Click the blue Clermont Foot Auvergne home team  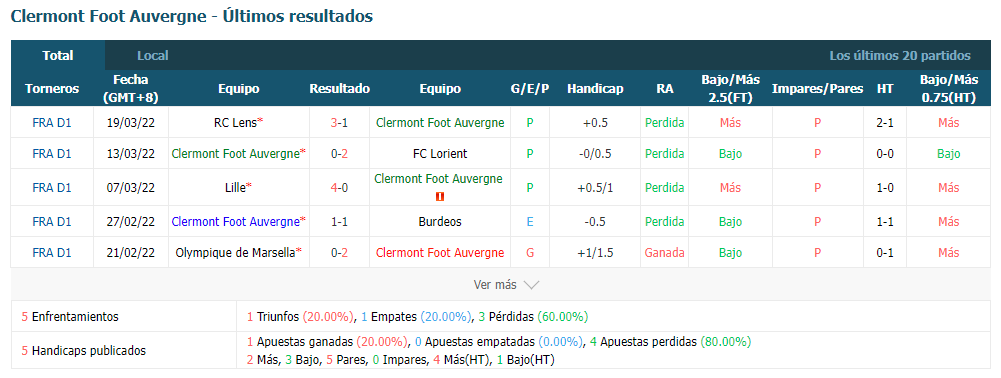[236, 222]
